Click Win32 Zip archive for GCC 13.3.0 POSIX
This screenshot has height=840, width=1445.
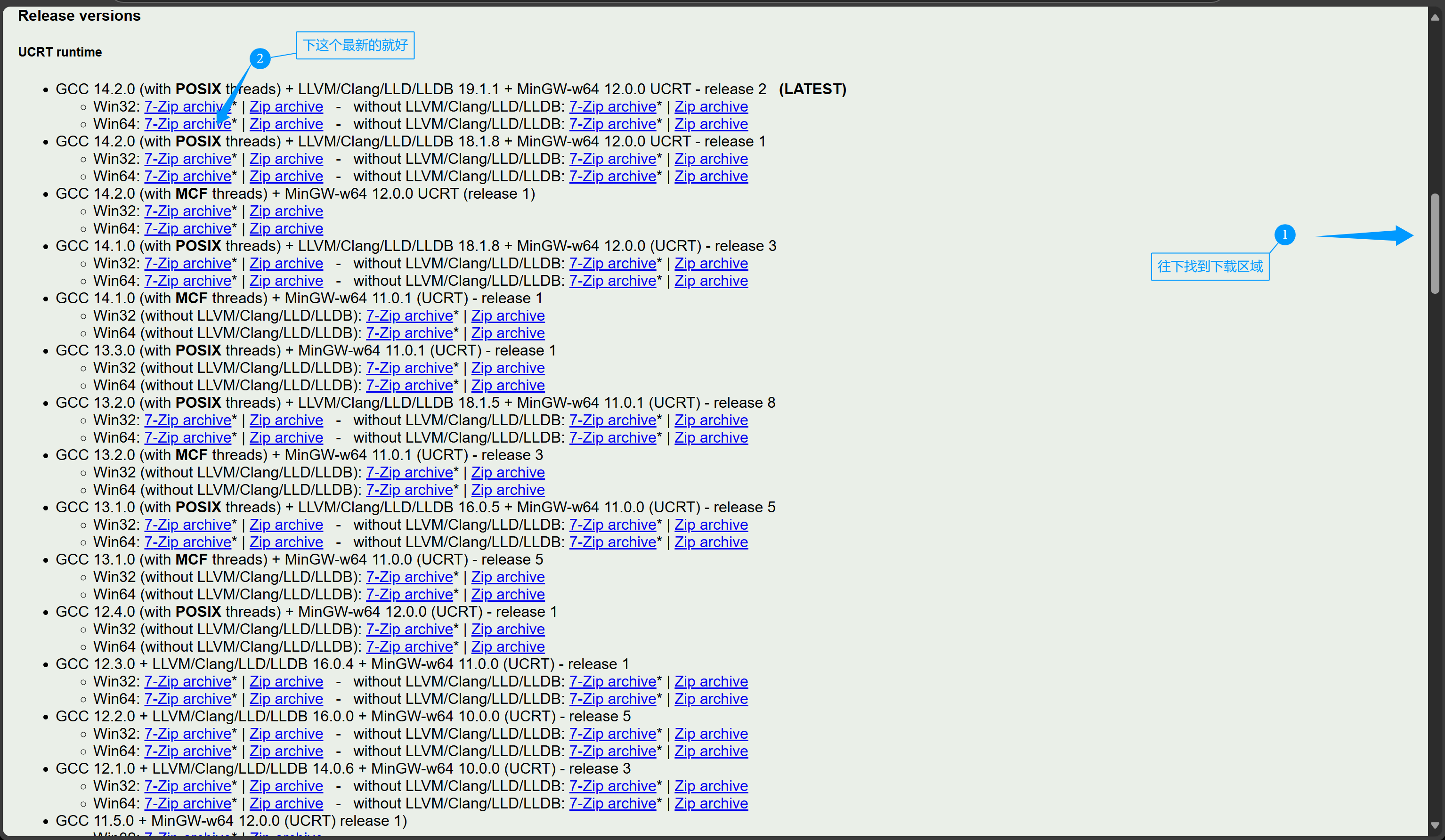(x=508, y=368)
